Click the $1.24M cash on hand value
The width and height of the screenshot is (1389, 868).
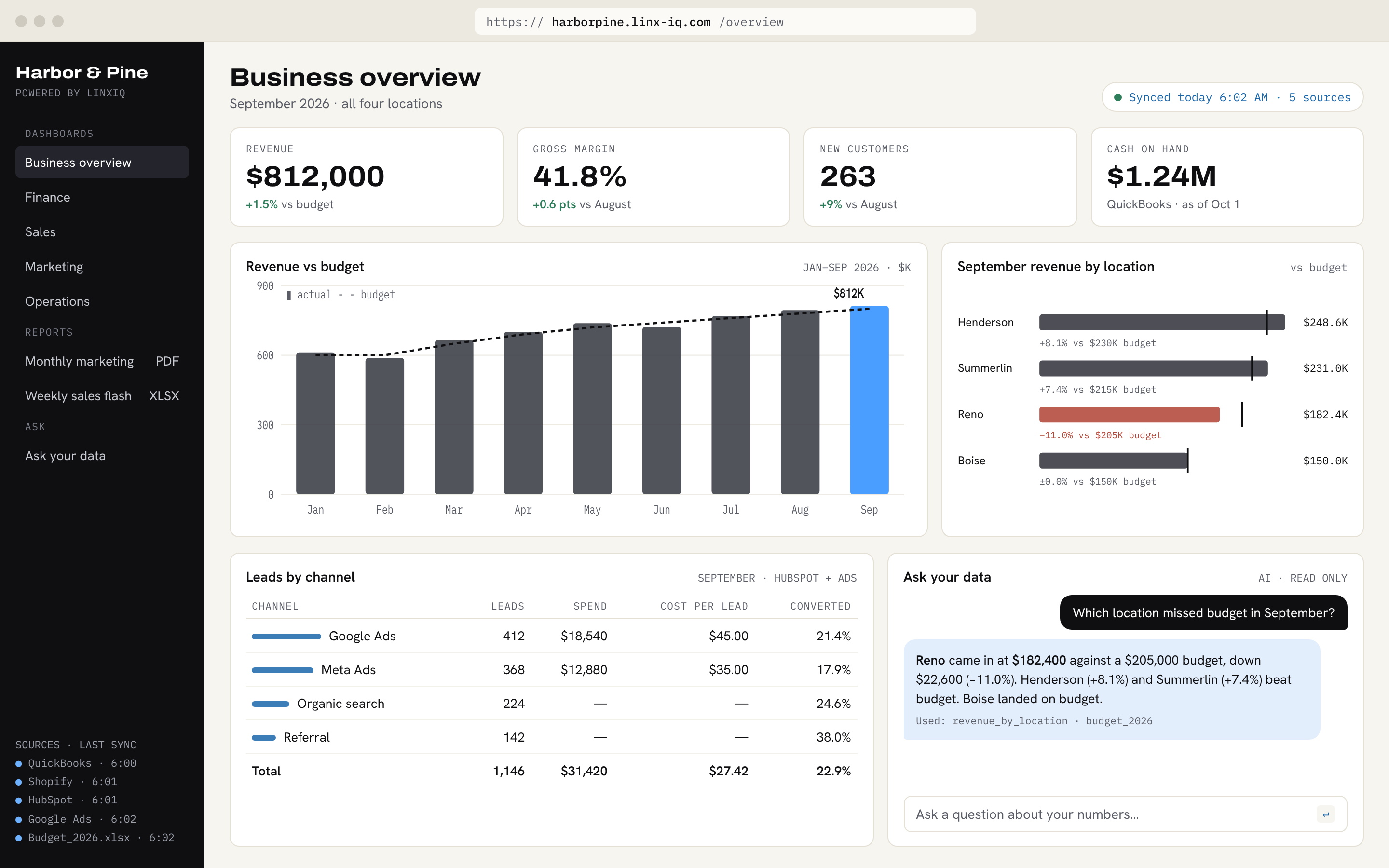pos(1162,176)
